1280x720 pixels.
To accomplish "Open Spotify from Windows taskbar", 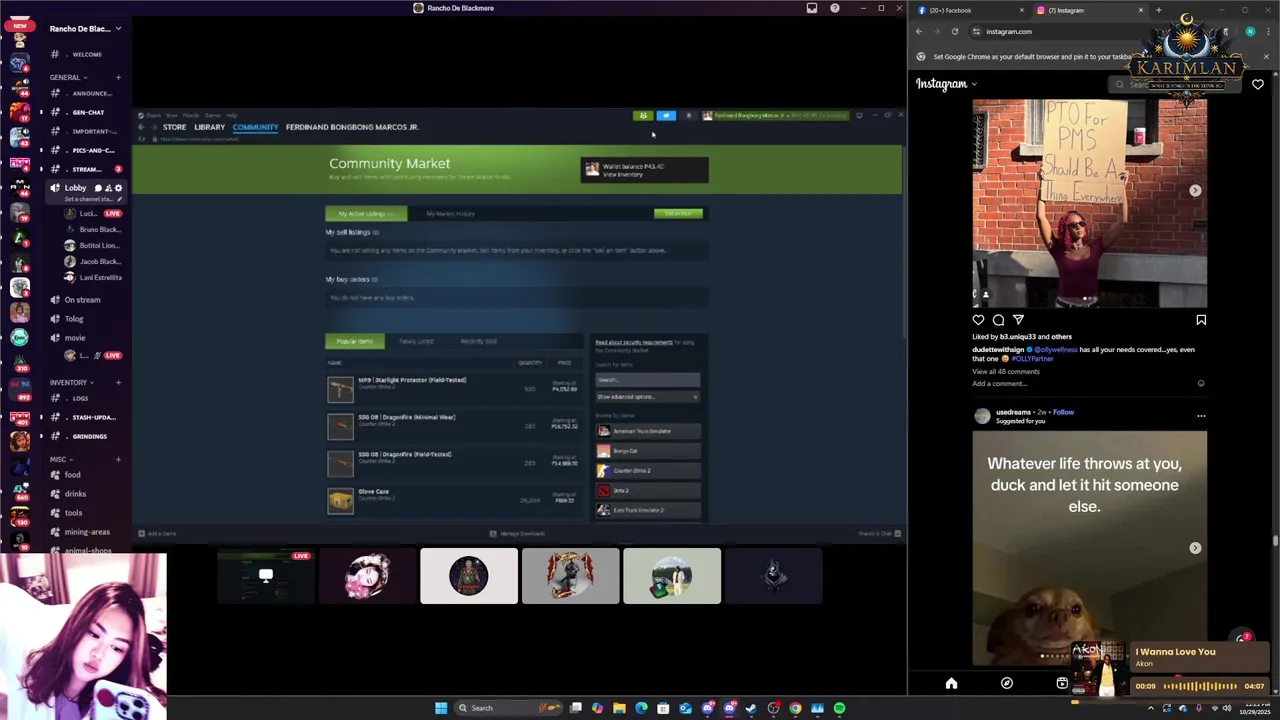I will coord(839,708).
